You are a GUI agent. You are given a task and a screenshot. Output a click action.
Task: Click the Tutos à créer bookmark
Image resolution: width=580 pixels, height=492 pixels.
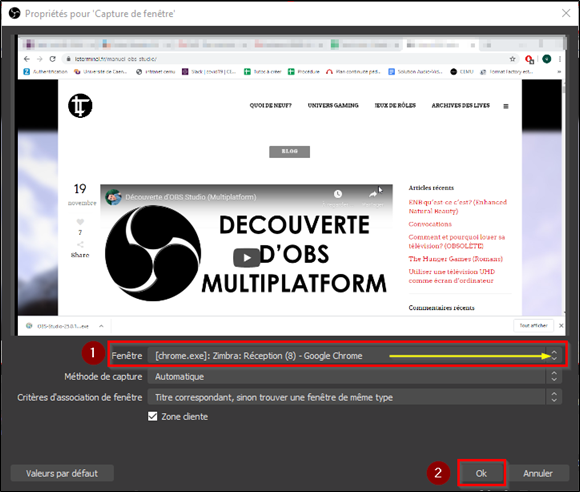pyautogui.click(x=263, y=72)
